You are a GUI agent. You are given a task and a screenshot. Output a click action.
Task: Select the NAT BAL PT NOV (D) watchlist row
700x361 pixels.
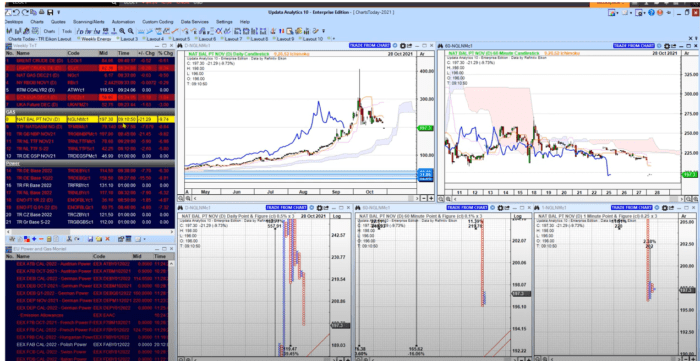pyautogui.click(x=90, y=120)
